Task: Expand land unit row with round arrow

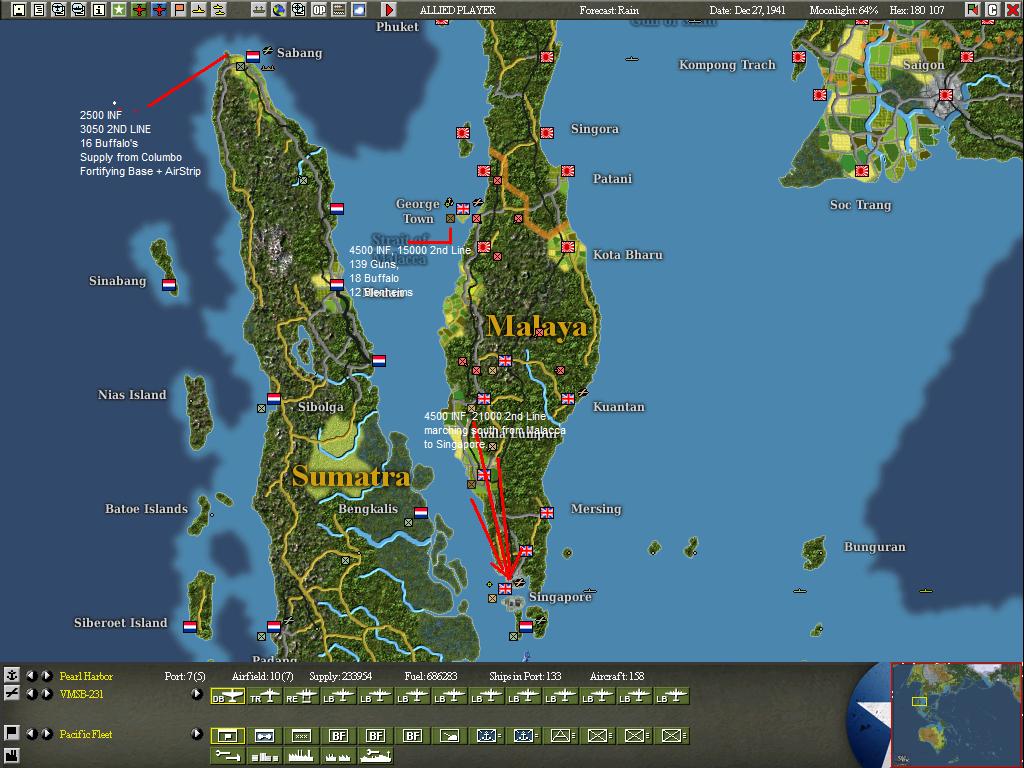Action: (197, 734)
